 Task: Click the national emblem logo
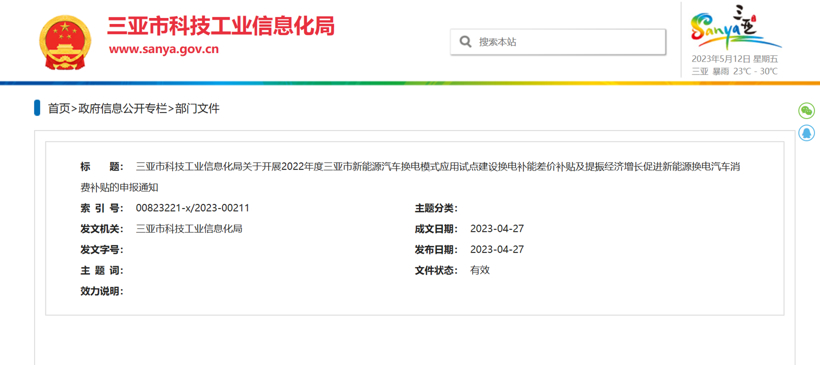[65, 42]
